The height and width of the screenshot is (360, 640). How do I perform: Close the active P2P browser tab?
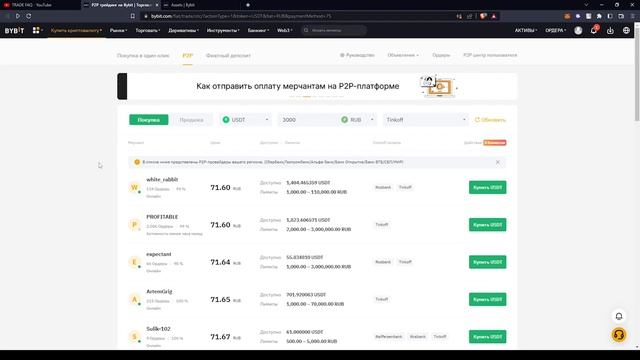pos(157,5)
